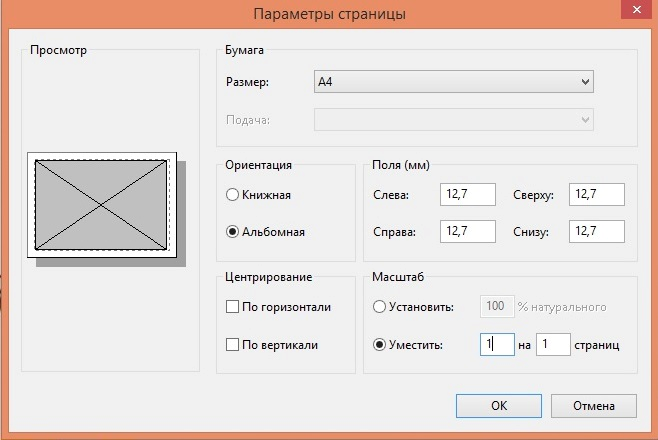Click the disabled Подача paper source dropdown
The width and height of the screenshot is (658, 440).
point(454,121)
